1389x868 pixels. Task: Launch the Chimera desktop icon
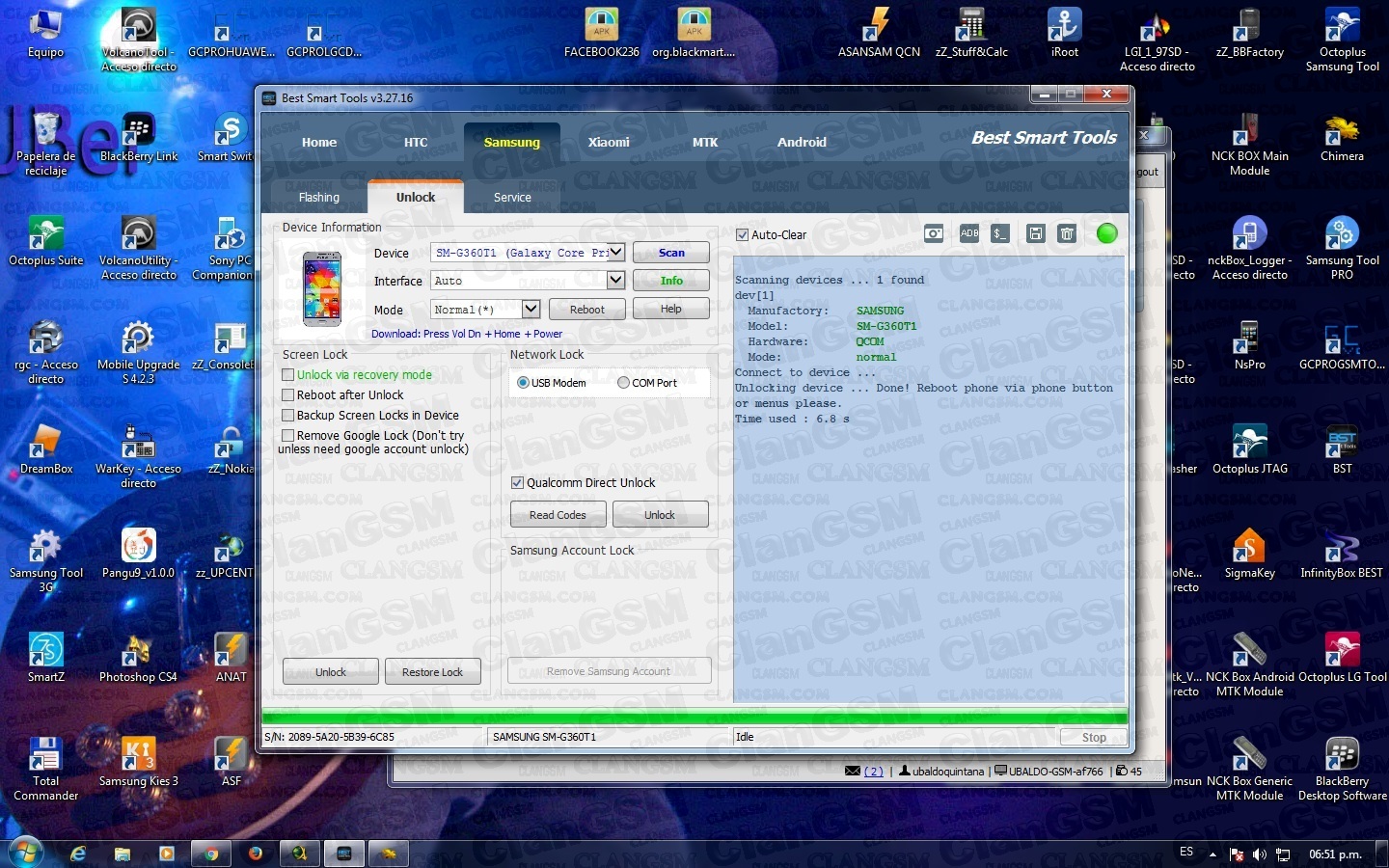point(1342,138)
